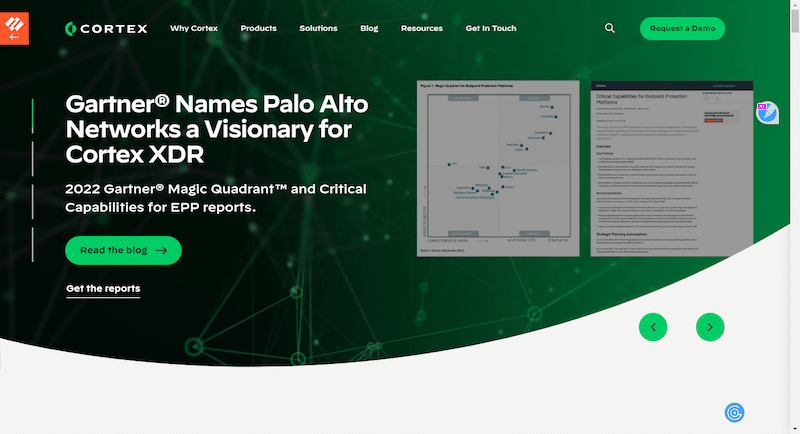
Task: Click the Palo Alto Networks orange logo icon
Action: point(14,29)
